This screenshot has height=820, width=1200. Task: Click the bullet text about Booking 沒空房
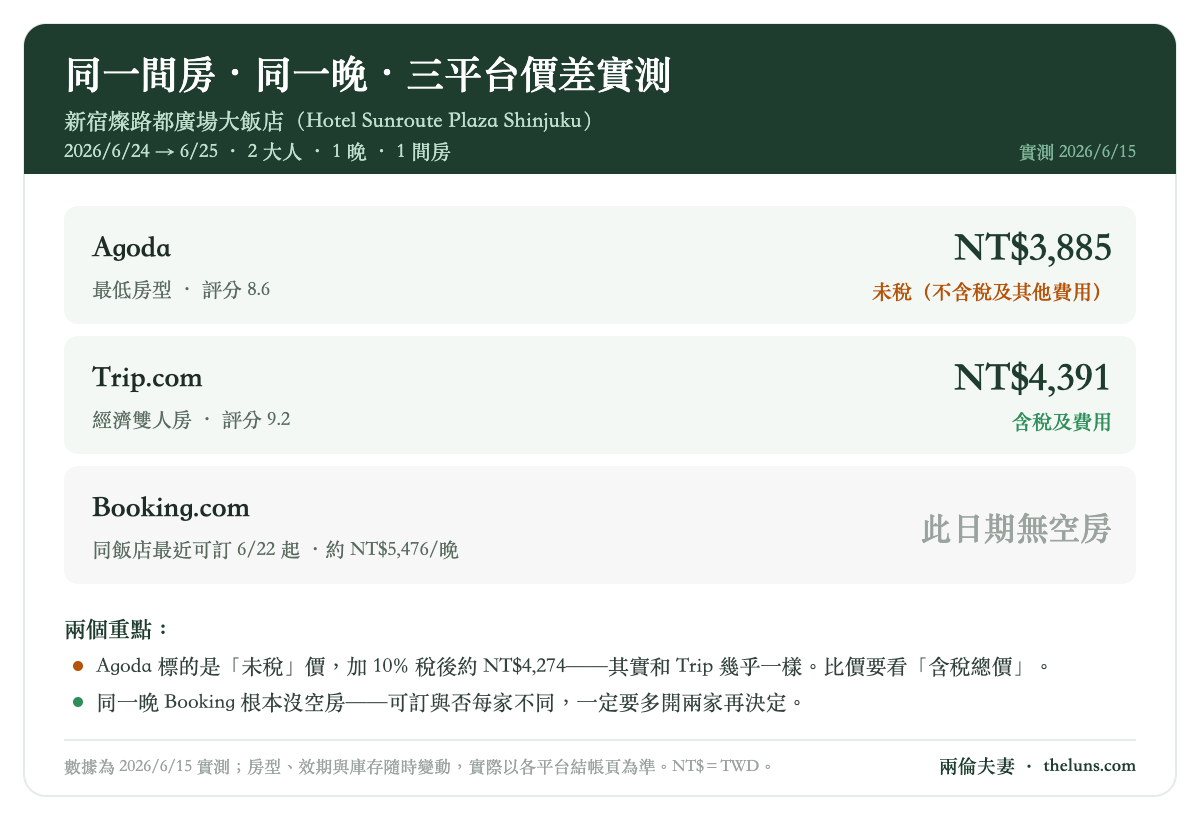[x=450, y=702]
